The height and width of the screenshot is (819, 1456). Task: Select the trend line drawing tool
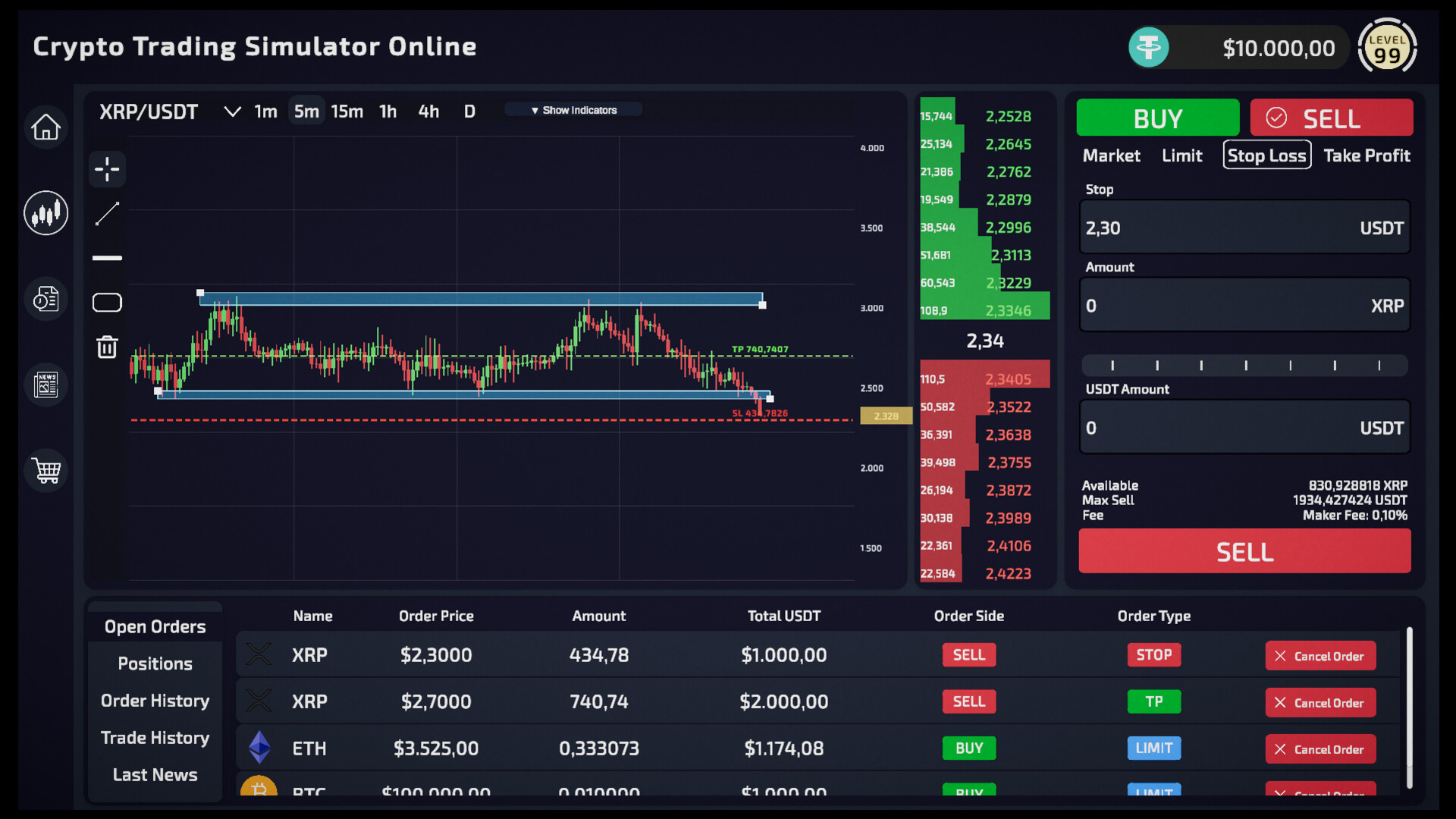(x=107, y=215)
